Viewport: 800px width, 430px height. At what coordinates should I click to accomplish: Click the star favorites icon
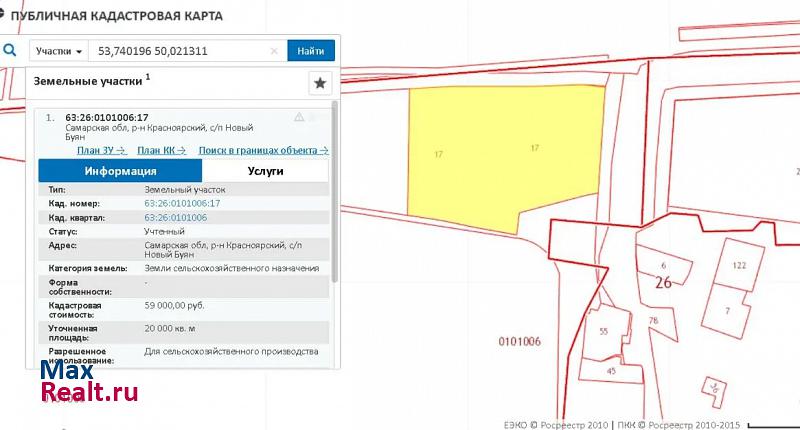319,83
